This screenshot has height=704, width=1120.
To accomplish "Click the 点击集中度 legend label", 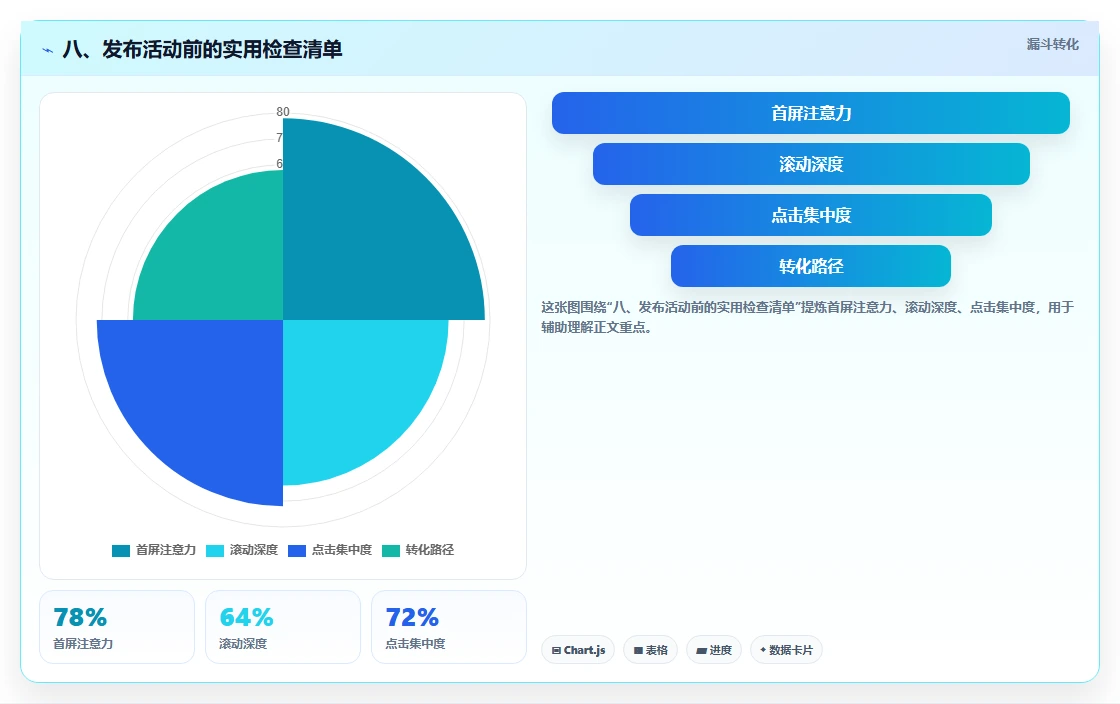I will click(341, 550).
